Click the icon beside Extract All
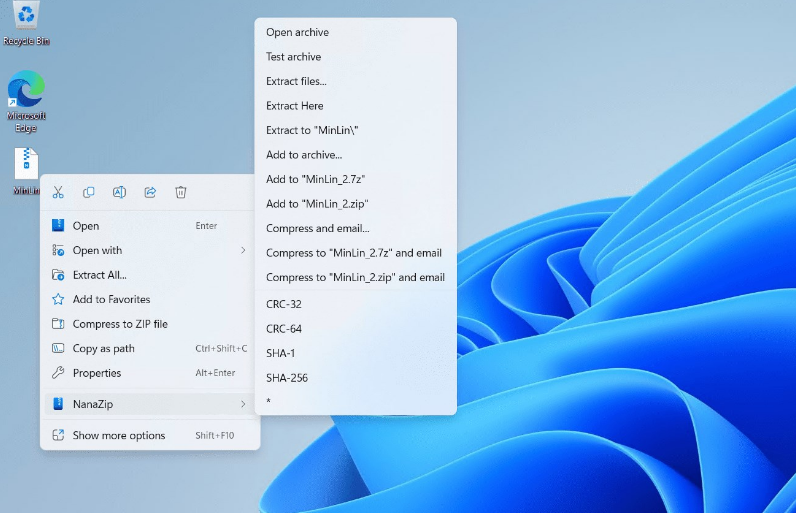This screenshot has width=796, height=513. (58, 275)
